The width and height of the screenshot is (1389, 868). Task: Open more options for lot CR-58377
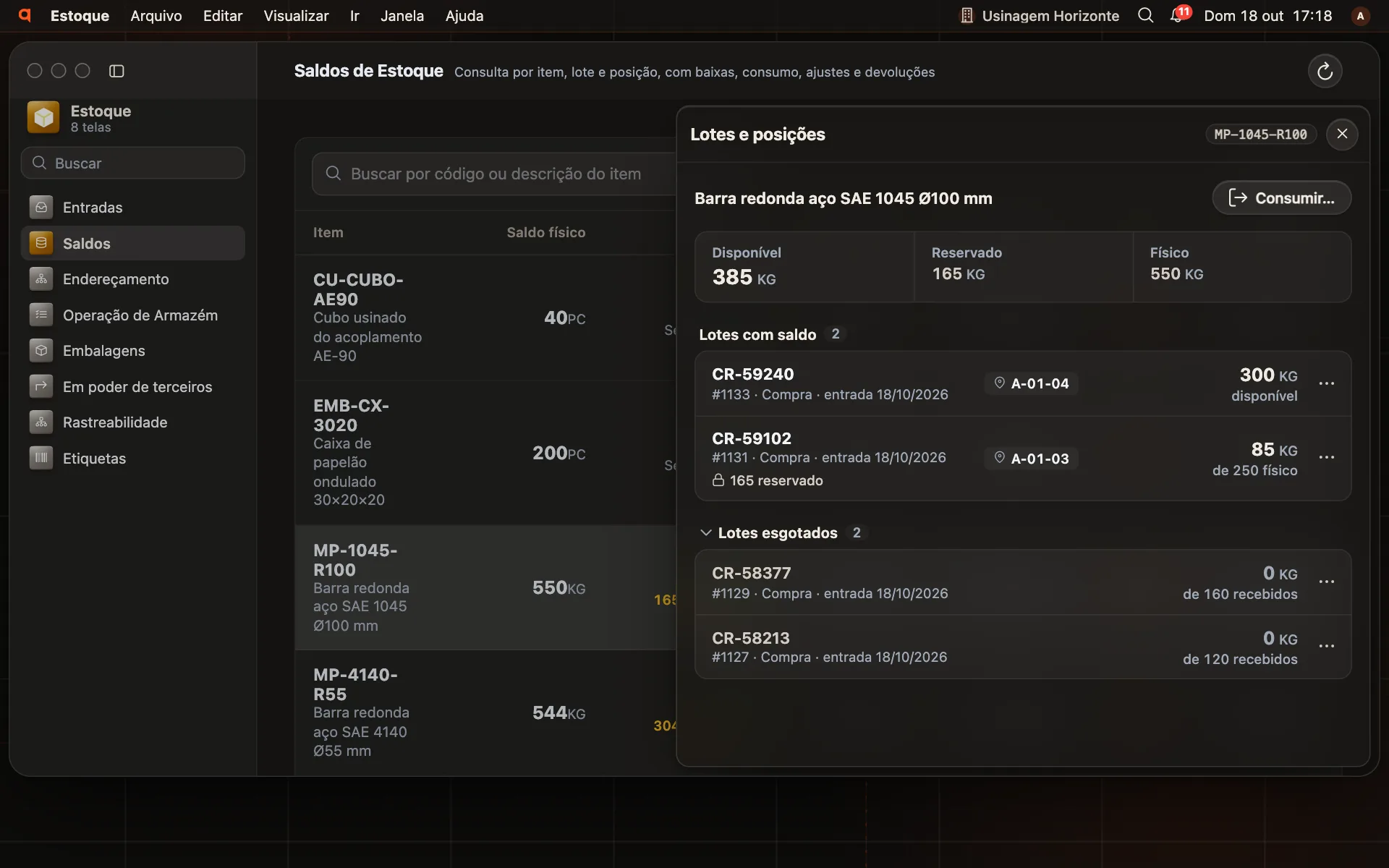pos(1326,582)
